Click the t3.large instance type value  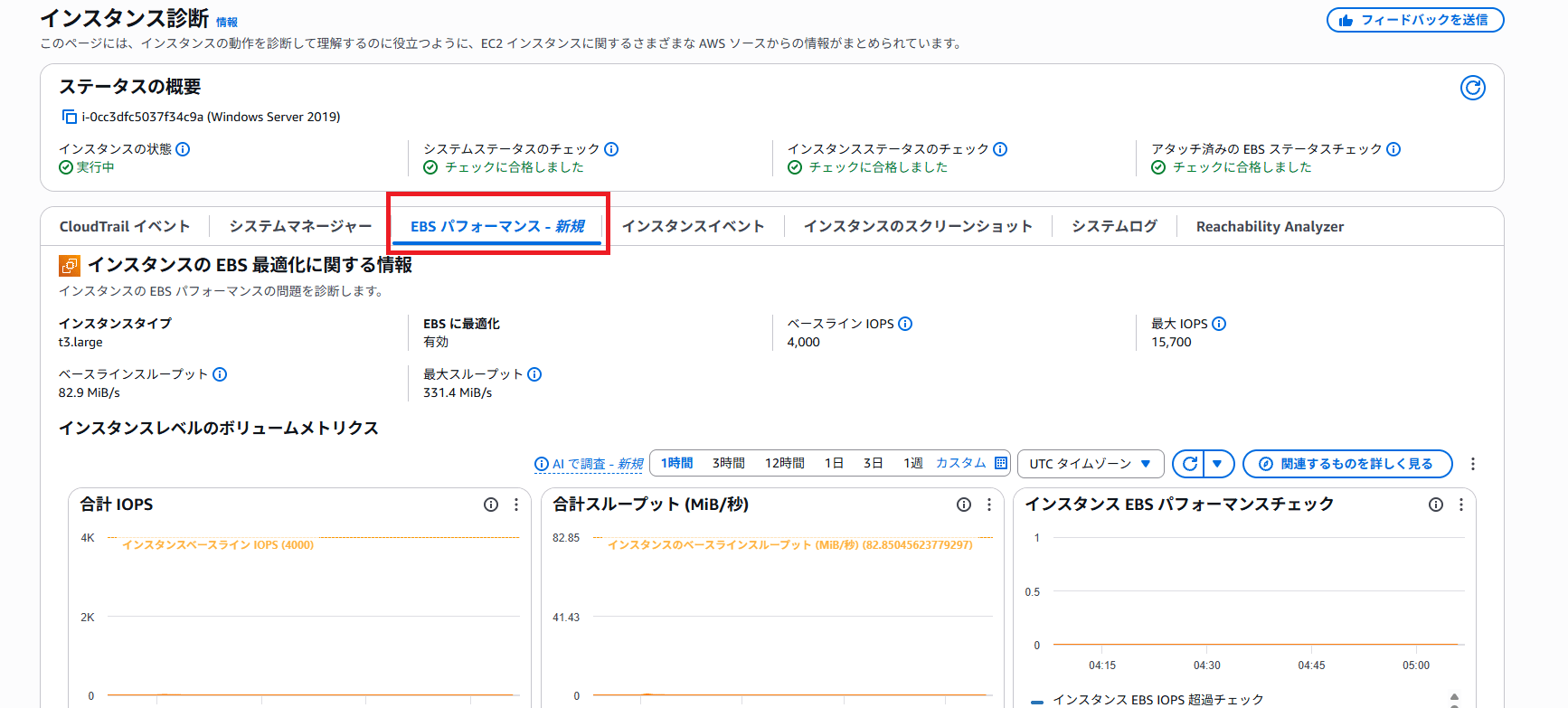pyautogui.click(x=80, y=342)
